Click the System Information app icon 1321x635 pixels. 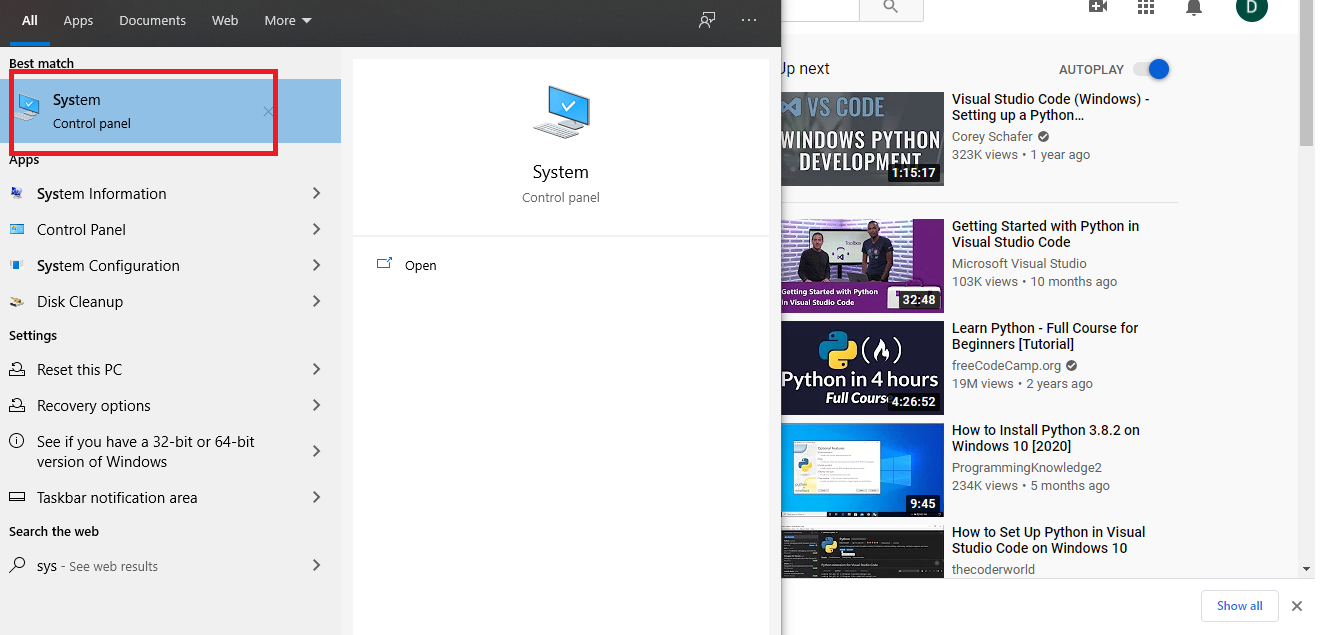tap(17, 193)
